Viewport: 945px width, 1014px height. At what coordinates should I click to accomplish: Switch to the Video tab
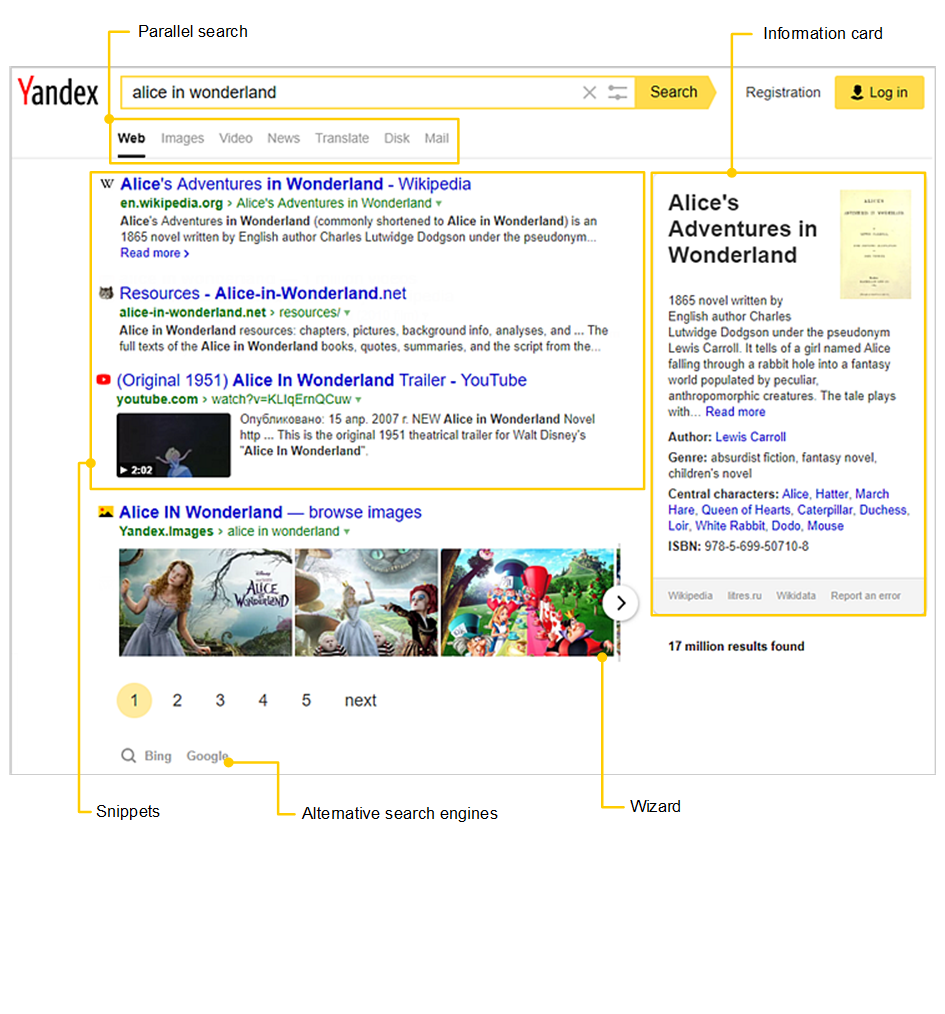tap(235, 138)
